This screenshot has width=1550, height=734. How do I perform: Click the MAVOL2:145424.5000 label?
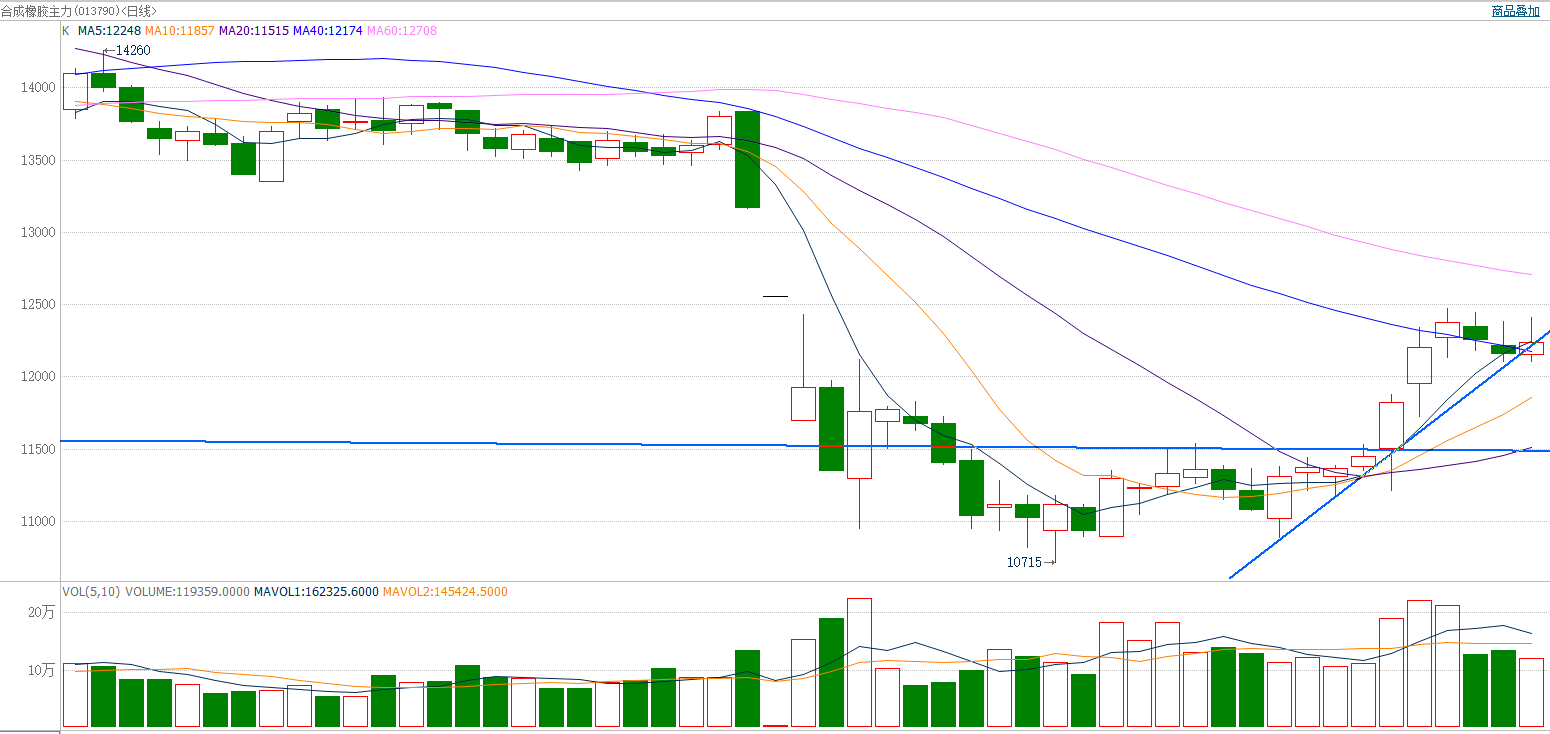445,592
